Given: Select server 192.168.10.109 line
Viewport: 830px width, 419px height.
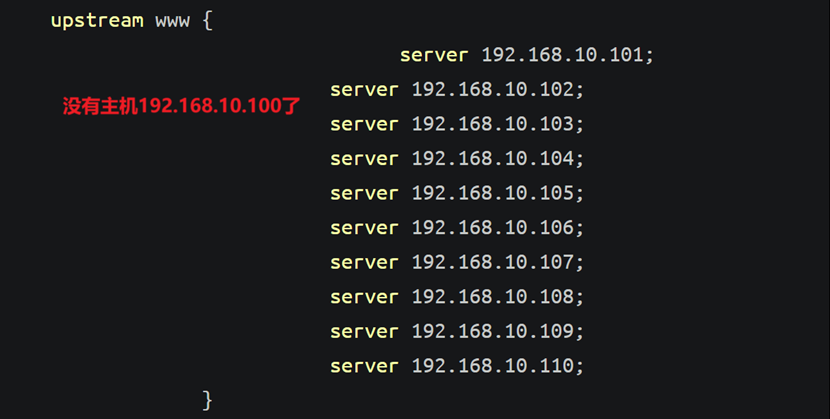Looking at the screenshot, I should point(457,331).
